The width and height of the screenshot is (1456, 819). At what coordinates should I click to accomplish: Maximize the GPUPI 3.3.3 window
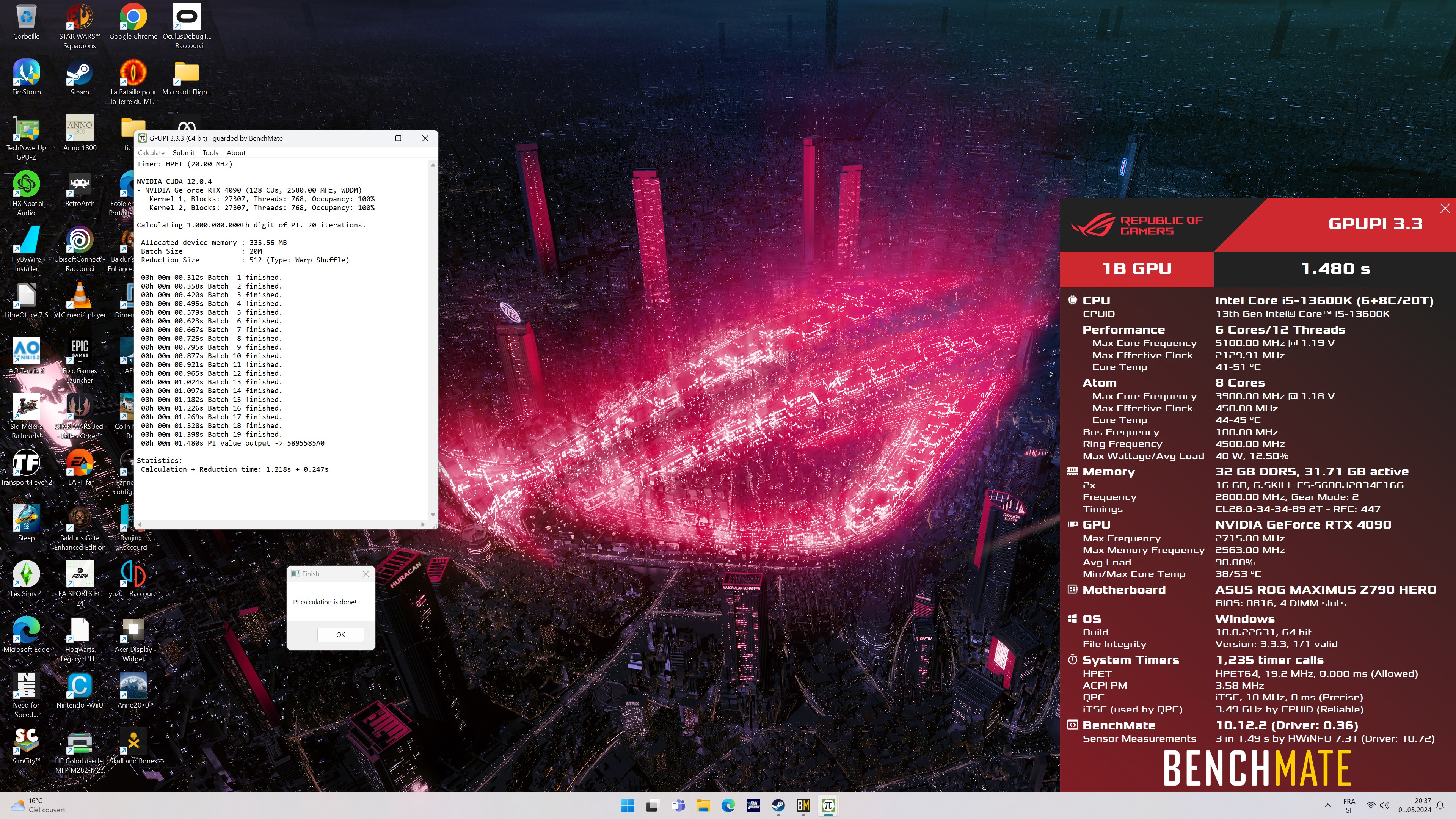coord(398,138)
